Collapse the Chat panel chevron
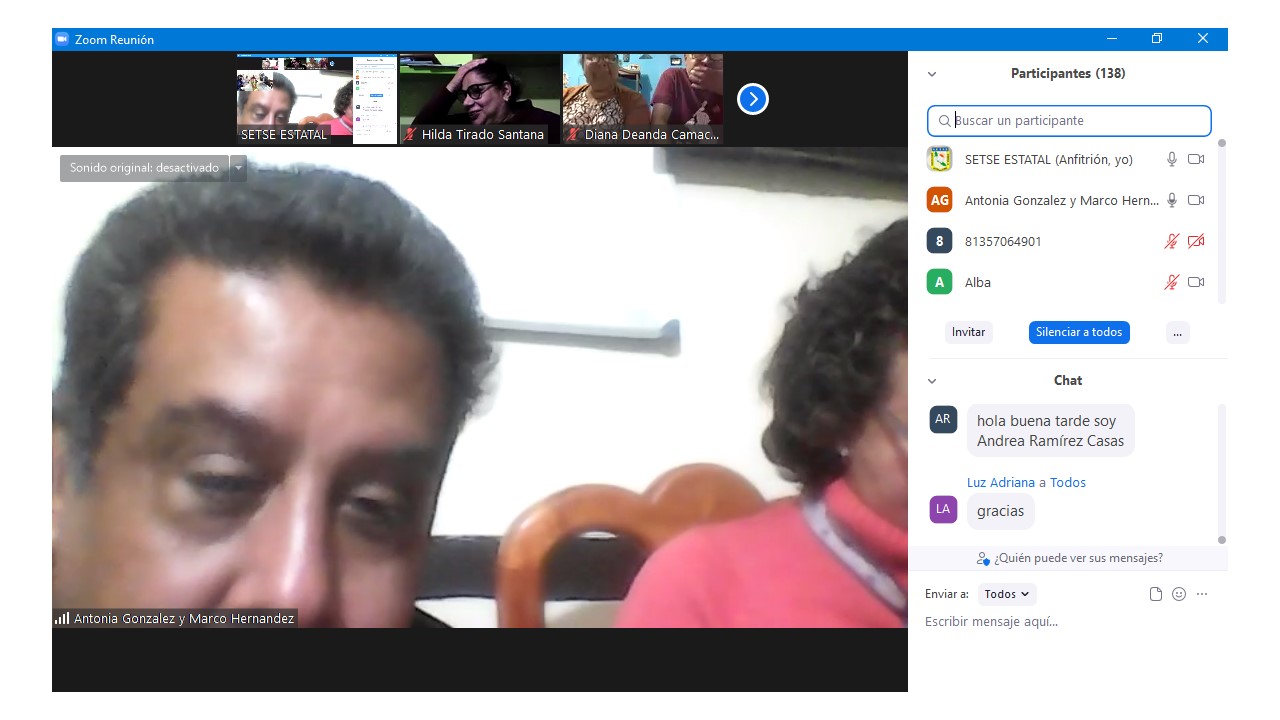The height and width of the screenshot is (720, 1280). (932, 381)
